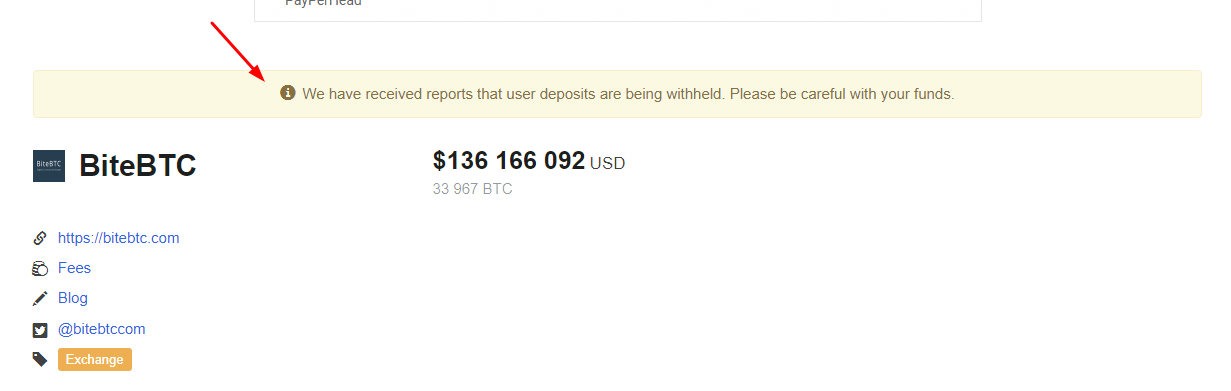This screenshot has height=391, width=1231.
Task: Click the PayPerHead text in top box
Action: [323, 3]
